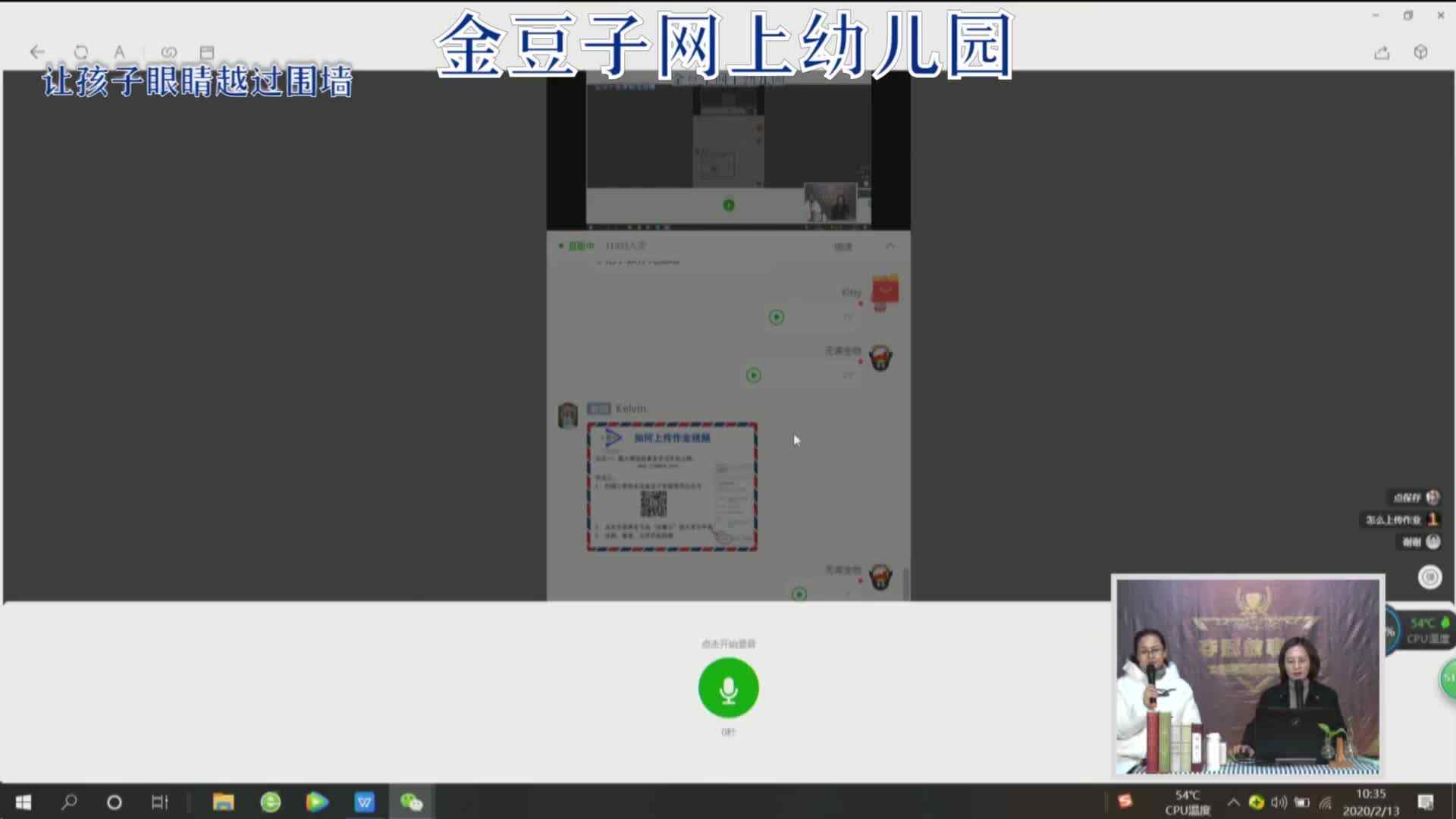Image resolution: width=1456 pixels, height=819 pixels.
Task: Open the globe icon in the top-right corner
Action: pyautogui.click(x=1420, y=52)
